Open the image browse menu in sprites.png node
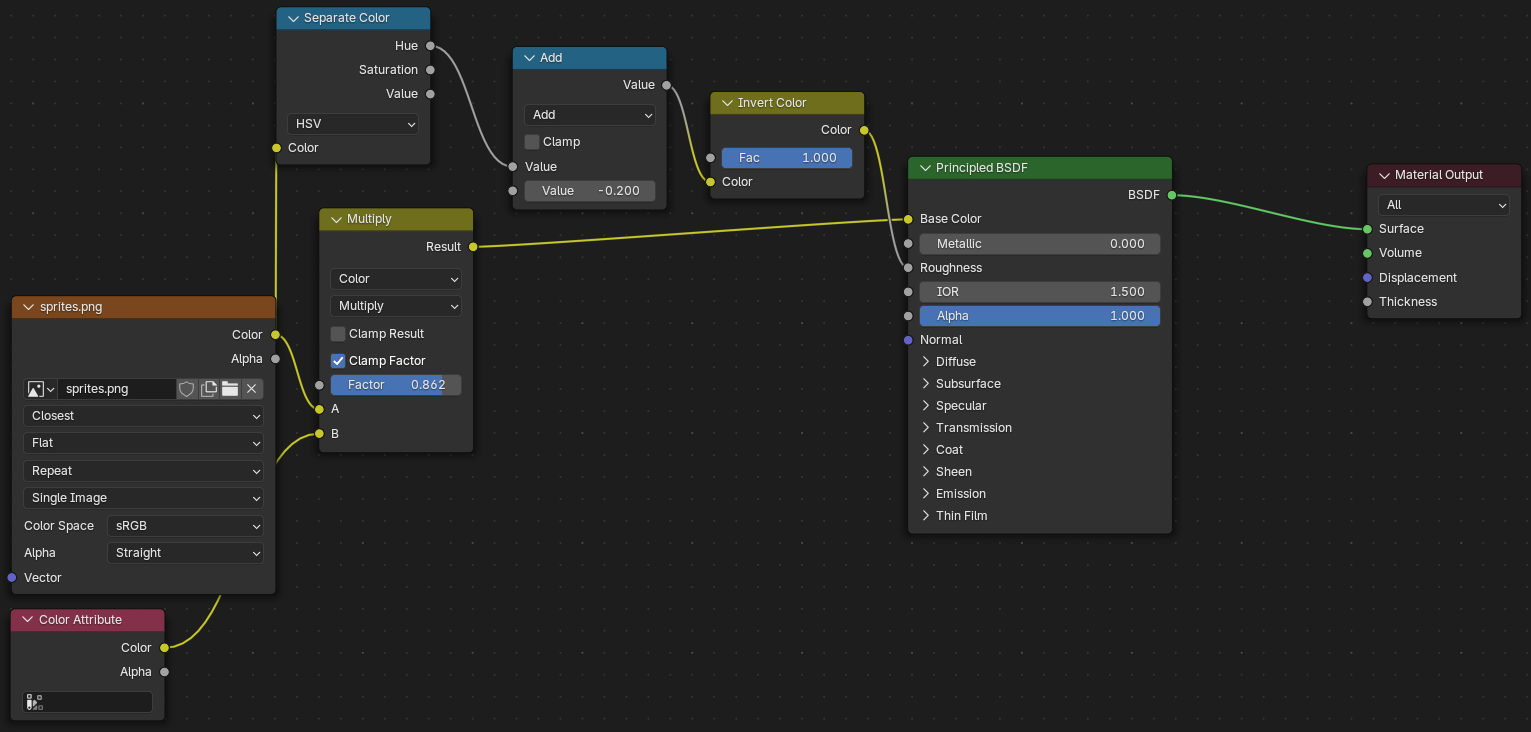 (41, 389)
